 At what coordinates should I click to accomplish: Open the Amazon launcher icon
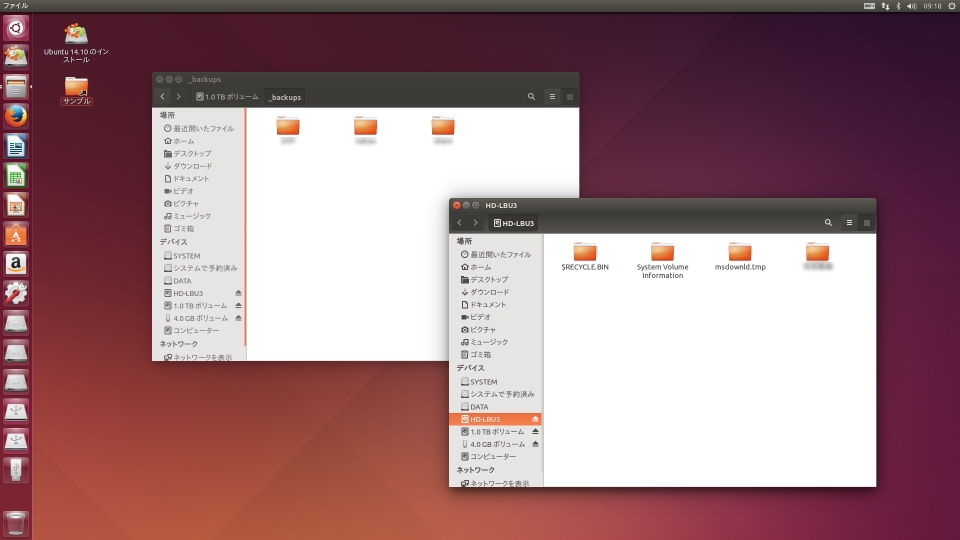(16, 264)
